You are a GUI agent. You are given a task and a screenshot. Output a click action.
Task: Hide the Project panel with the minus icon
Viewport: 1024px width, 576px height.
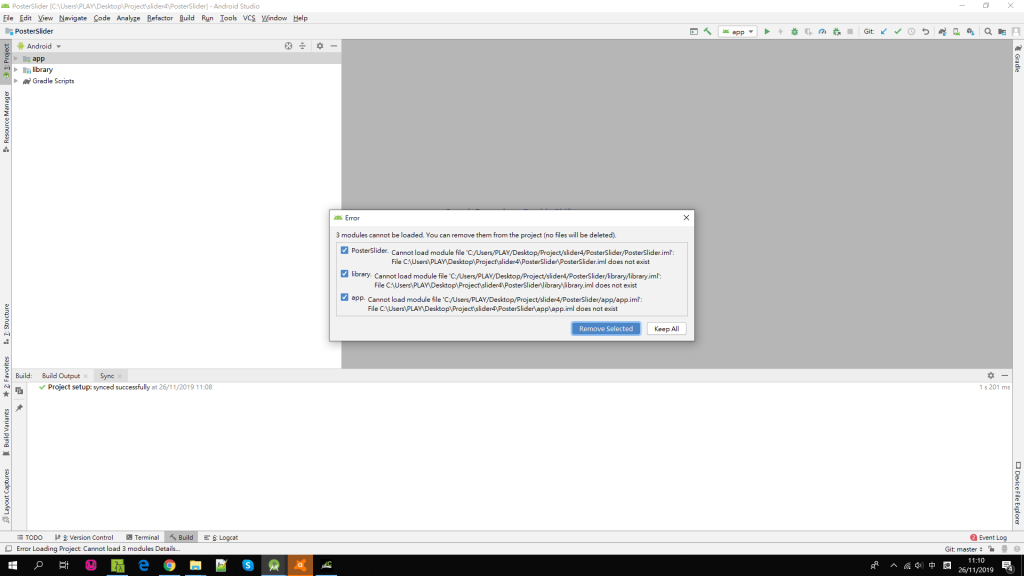pos(334,46)
